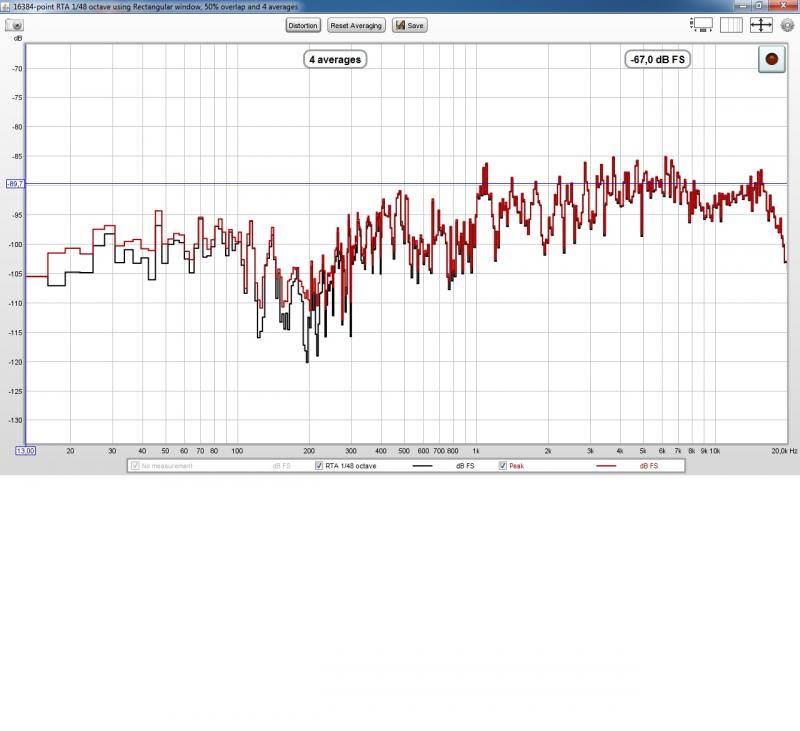Open RTA settings gear icon
This screenshot has width=800, height=731.
click(787, 25)
